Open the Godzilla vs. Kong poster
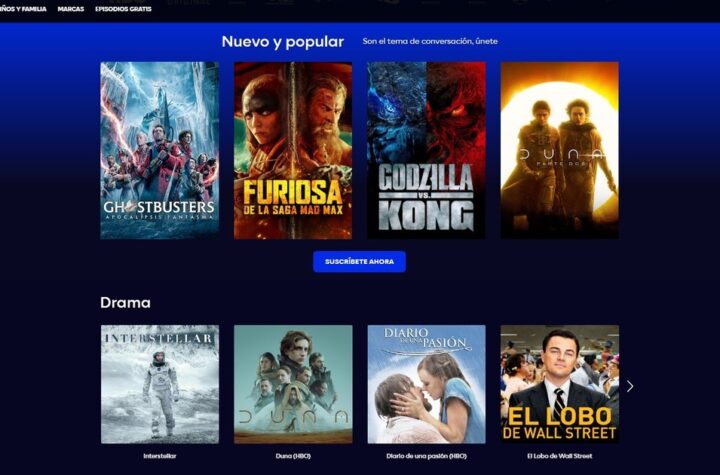The height and width of the screenshot is (475, 720). coord(426,150)
